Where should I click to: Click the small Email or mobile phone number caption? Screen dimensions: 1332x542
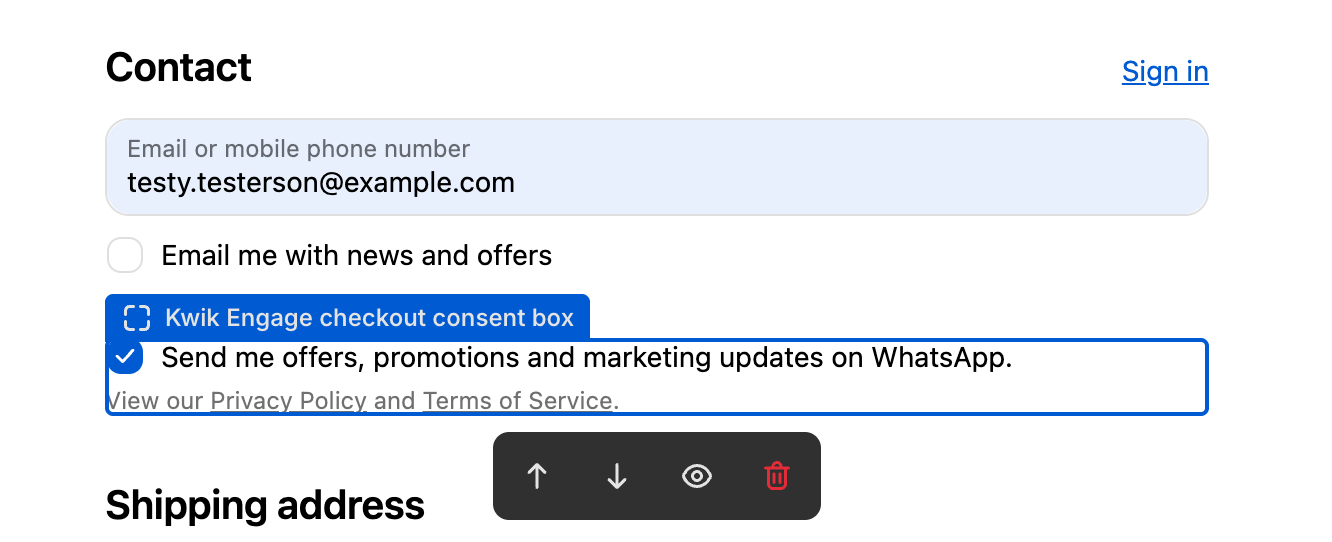298,149
